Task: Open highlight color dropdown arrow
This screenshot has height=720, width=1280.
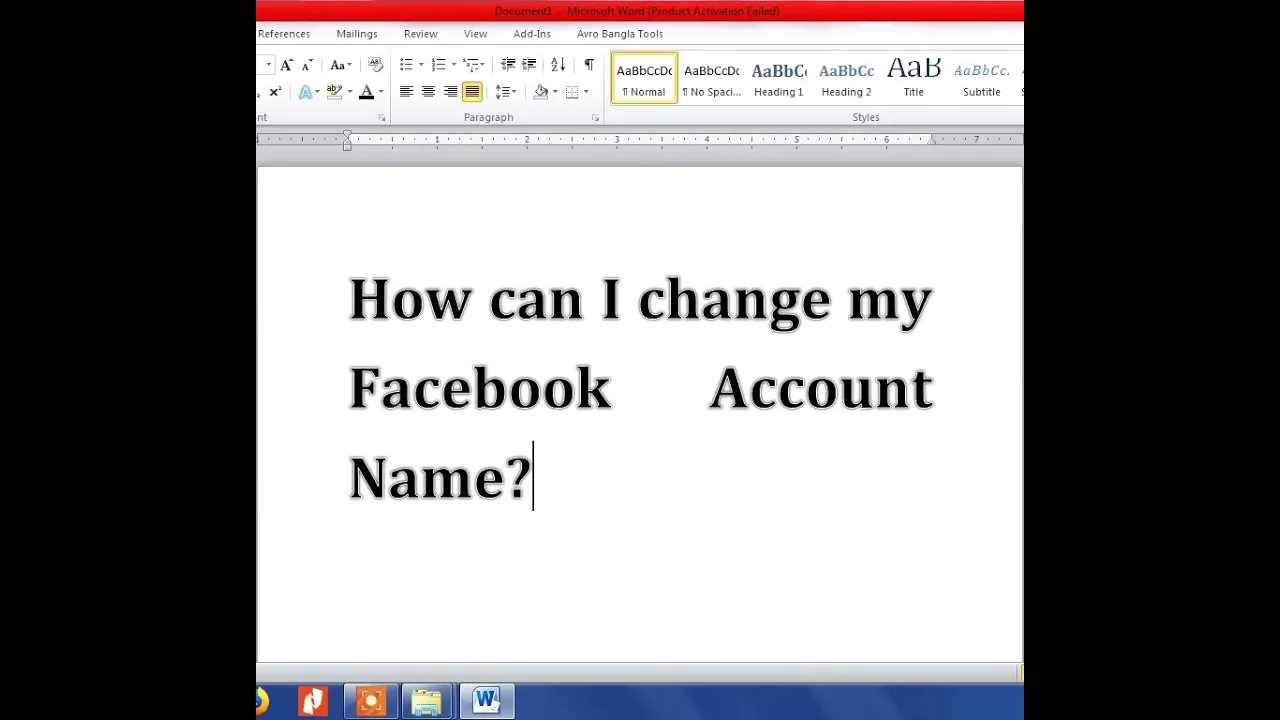Action: tap(350, 92)
